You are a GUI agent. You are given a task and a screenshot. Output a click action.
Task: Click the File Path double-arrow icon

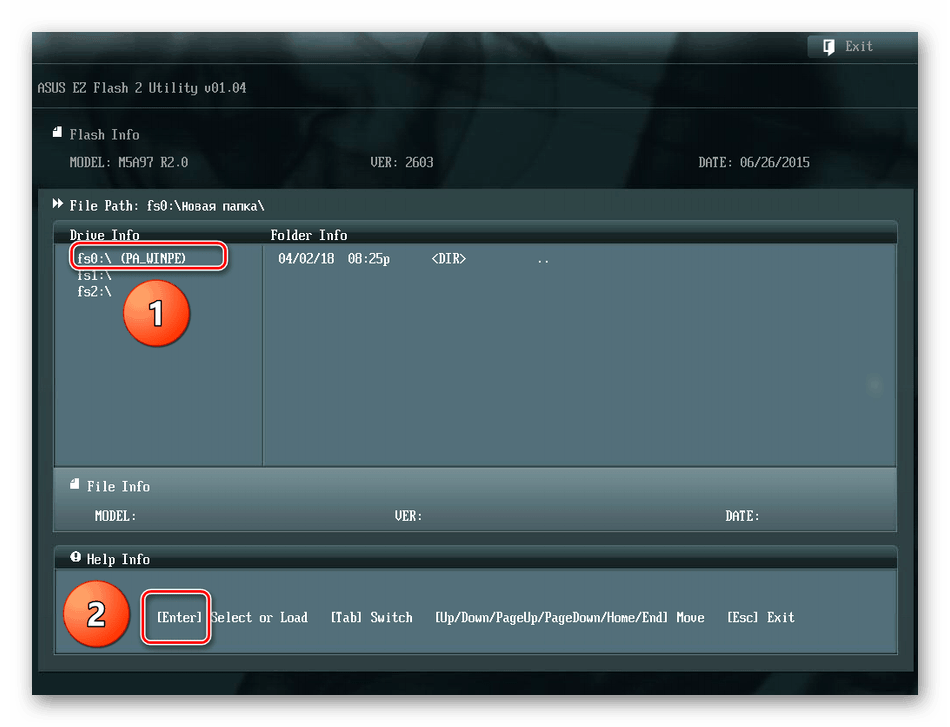pyautogui.click(x=58, y=204)
